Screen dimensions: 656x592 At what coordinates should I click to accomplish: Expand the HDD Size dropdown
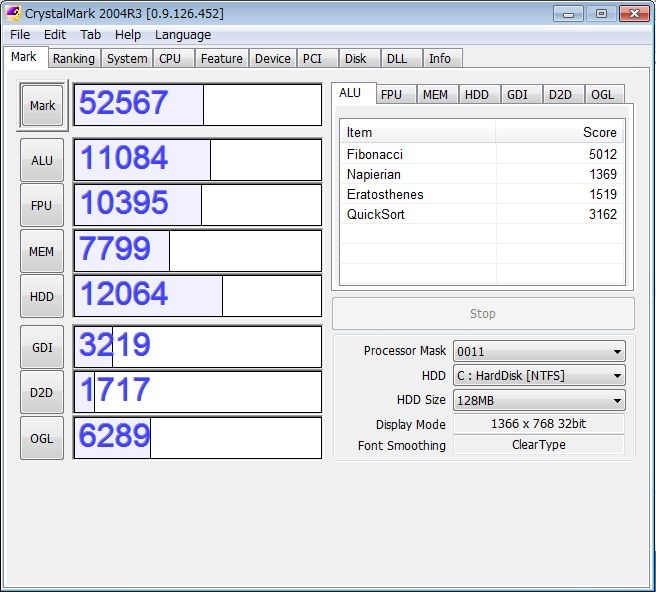click(539, 400)
